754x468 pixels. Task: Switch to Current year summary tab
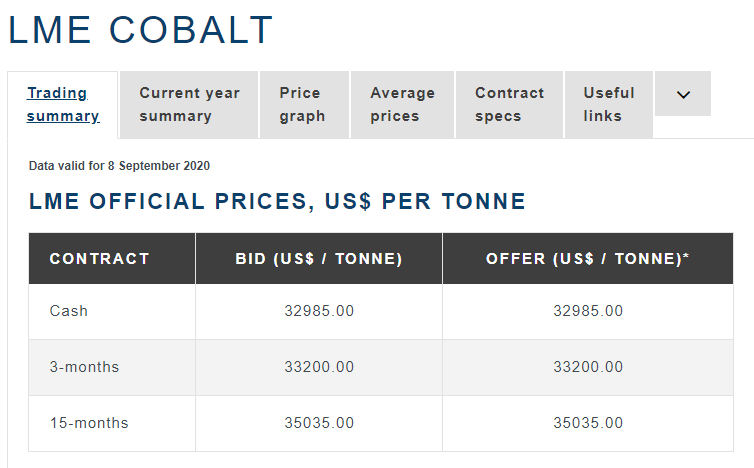189,104
